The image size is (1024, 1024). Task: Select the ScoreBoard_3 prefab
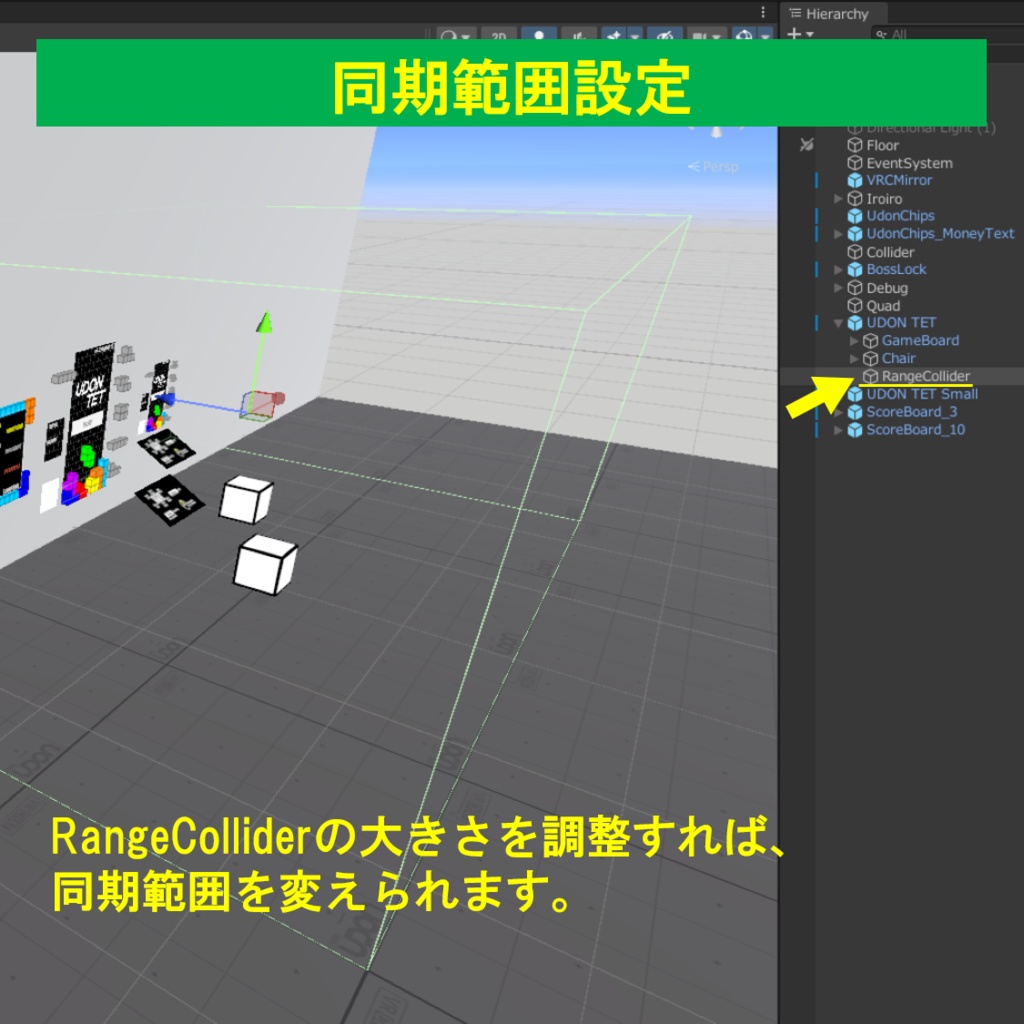point(911,411)
